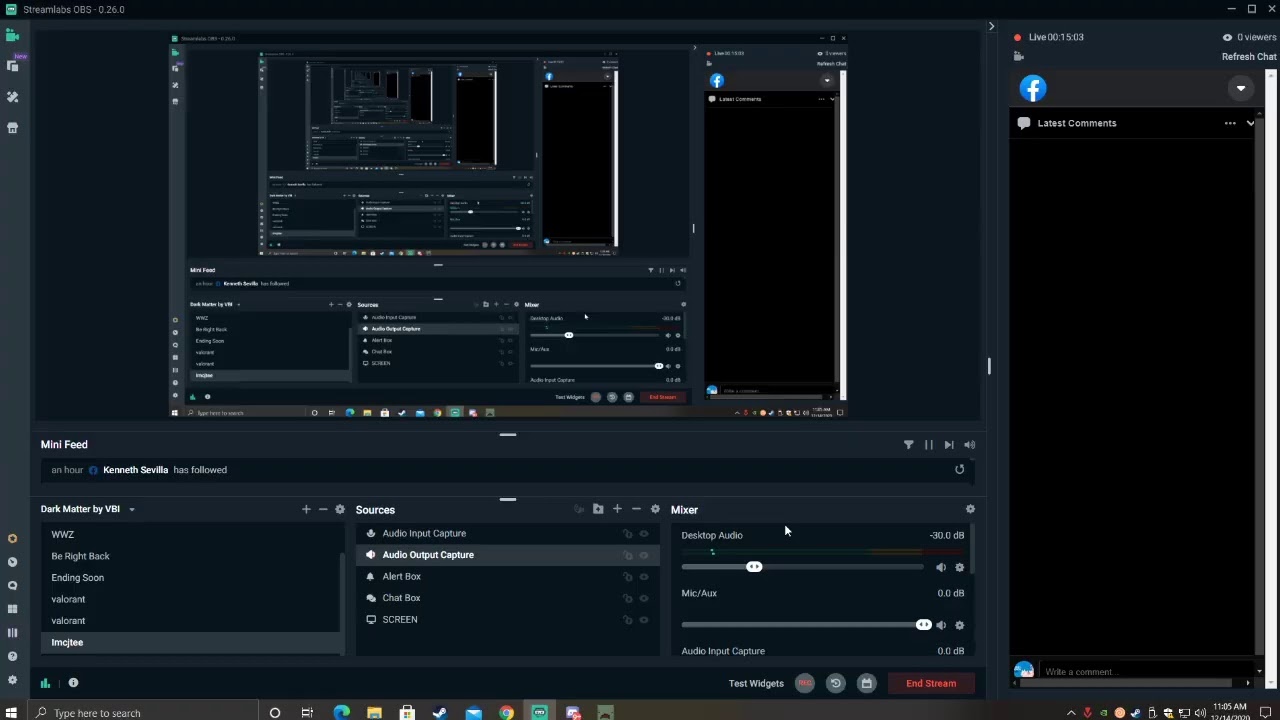
Task: Lock the Audio Output Capture source
Action: [628, 555]
